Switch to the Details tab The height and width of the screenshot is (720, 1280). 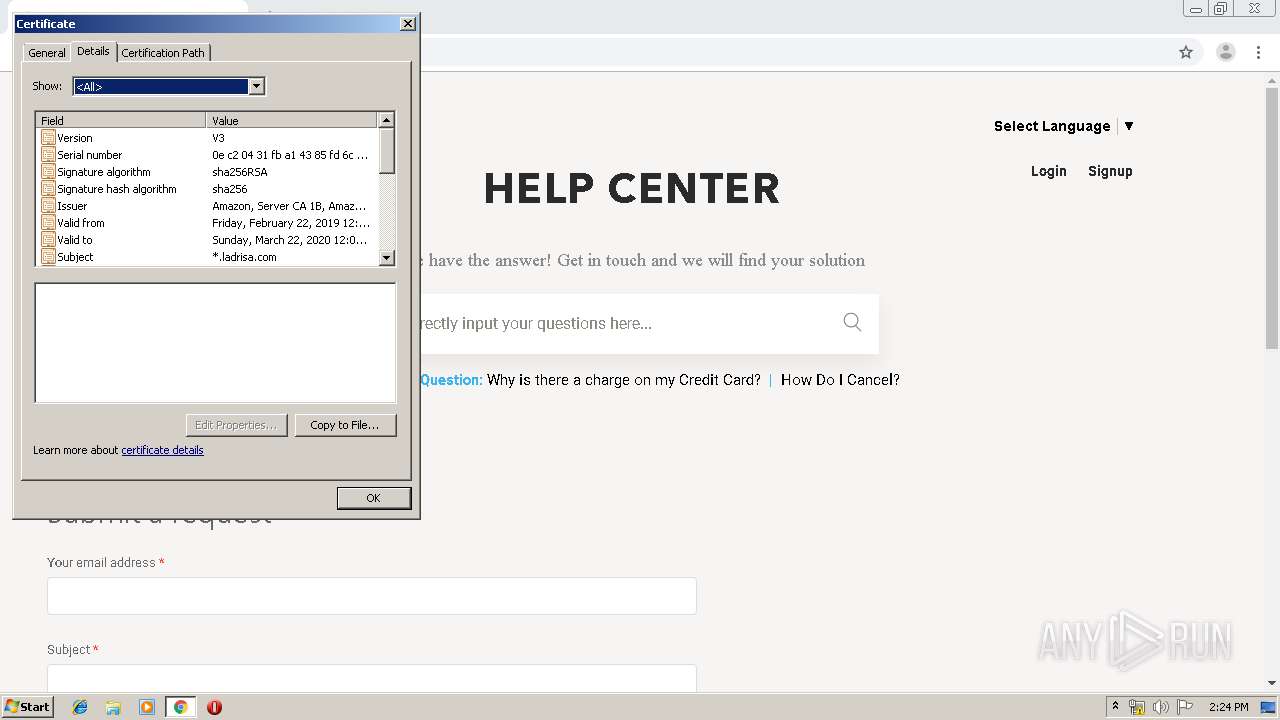[93, 51]
